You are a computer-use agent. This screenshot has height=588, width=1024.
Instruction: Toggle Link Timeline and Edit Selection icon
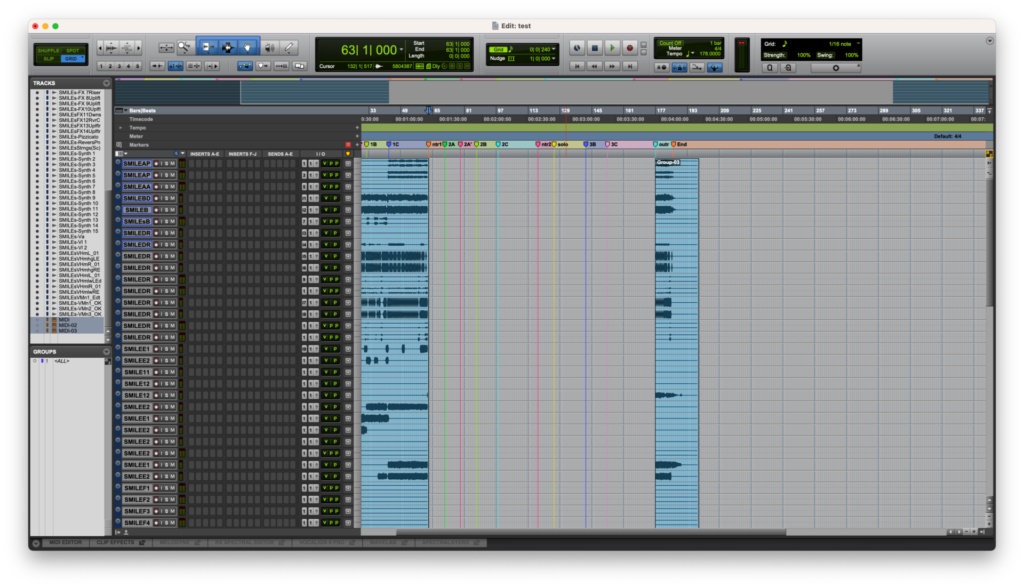click(176, 66)
